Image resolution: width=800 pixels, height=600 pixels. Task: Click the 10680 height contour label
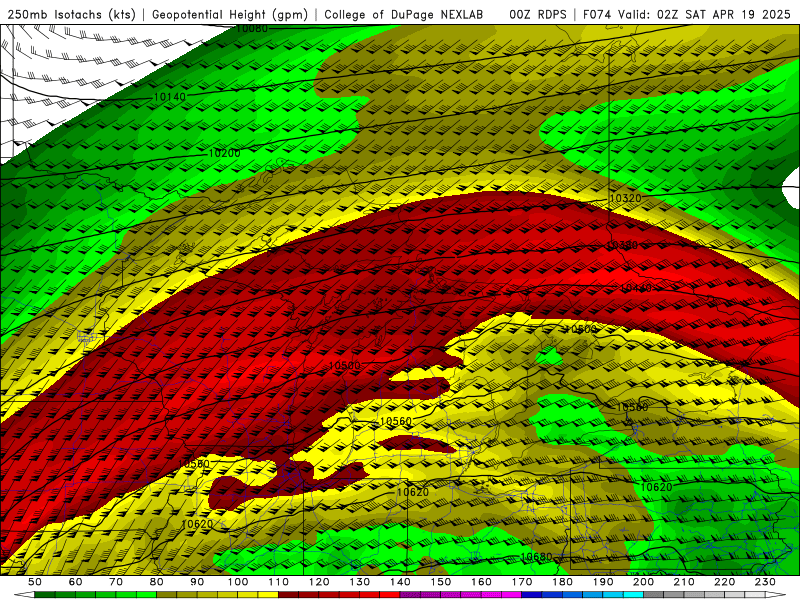(x=536, y=557)
